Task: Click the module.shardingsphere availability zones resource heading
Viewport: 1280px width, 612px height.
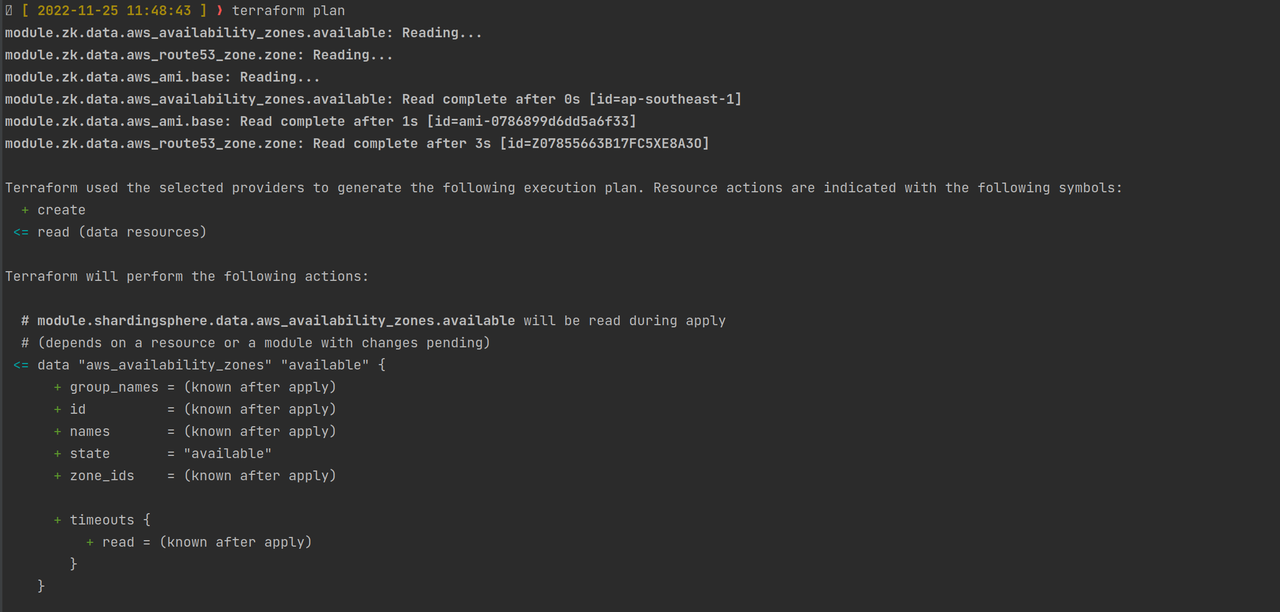Action: click(x=276, y=321)
